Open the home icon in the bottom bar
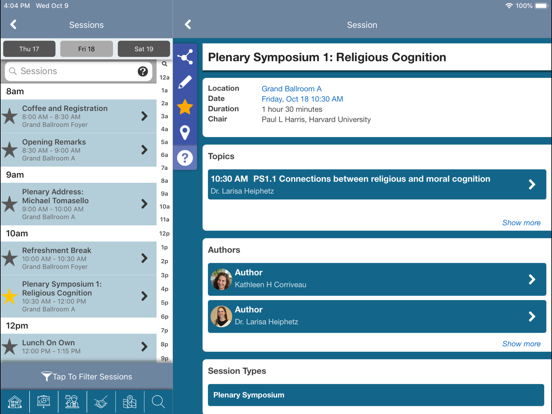This screenshot has height=414, width=552. (x=15, y=402)
